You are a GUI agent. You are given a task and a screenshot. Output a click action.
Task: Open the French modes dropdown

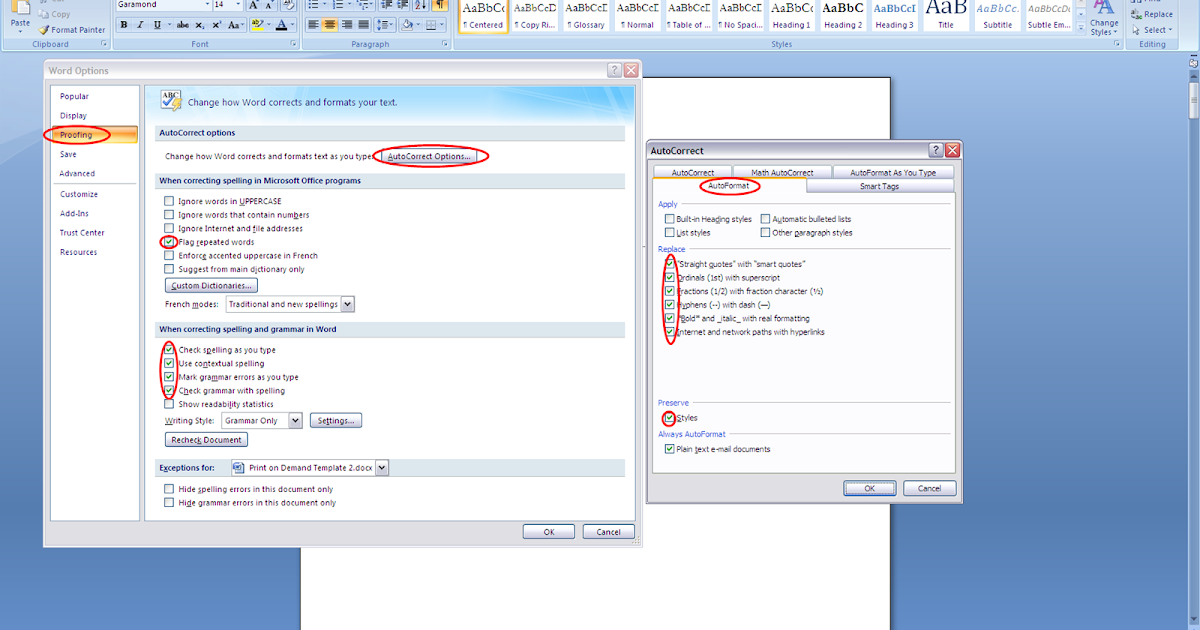(349, 303)
